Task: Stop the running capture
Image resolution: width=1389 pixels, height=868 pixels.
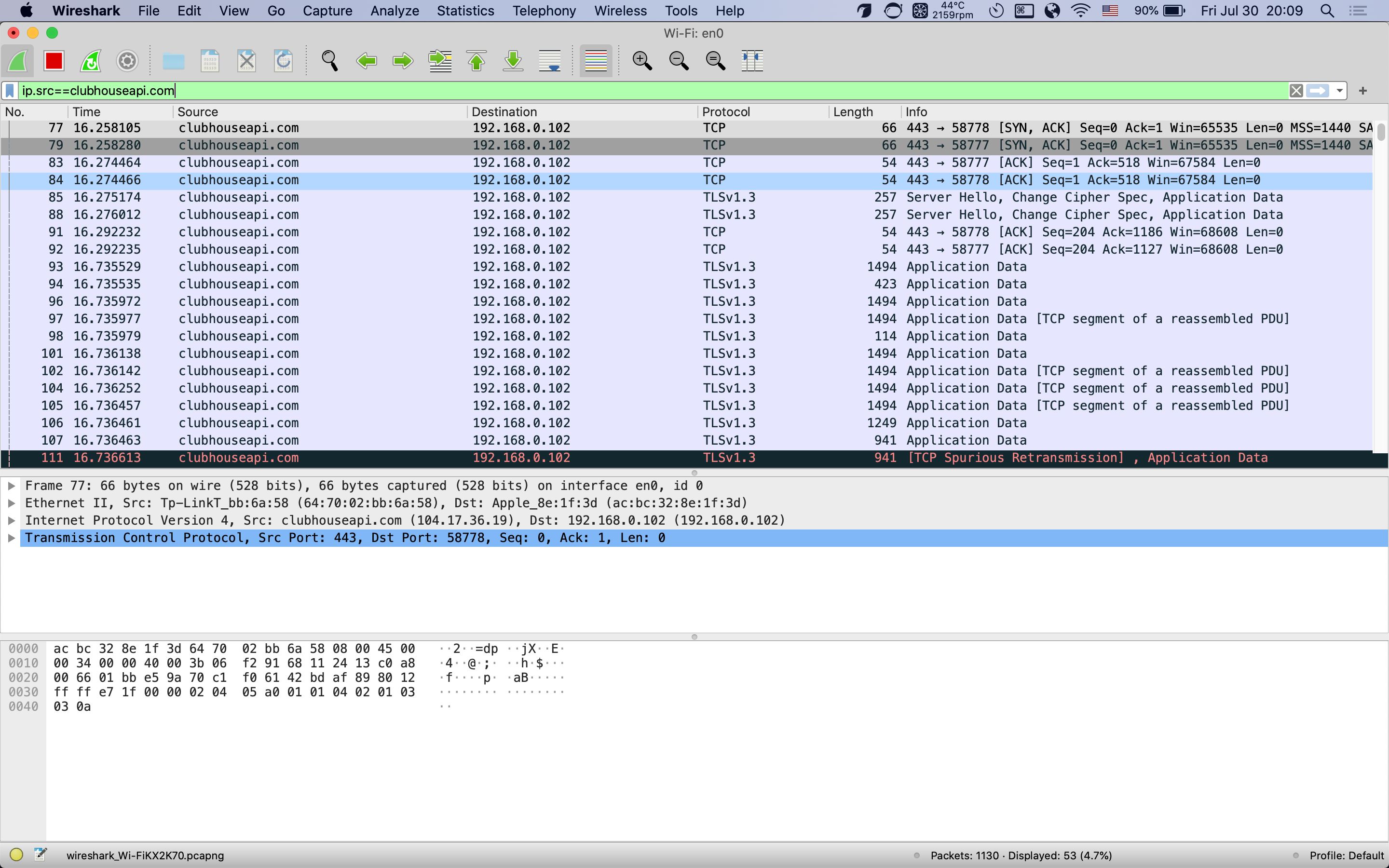Action: (x=54, y=60)
